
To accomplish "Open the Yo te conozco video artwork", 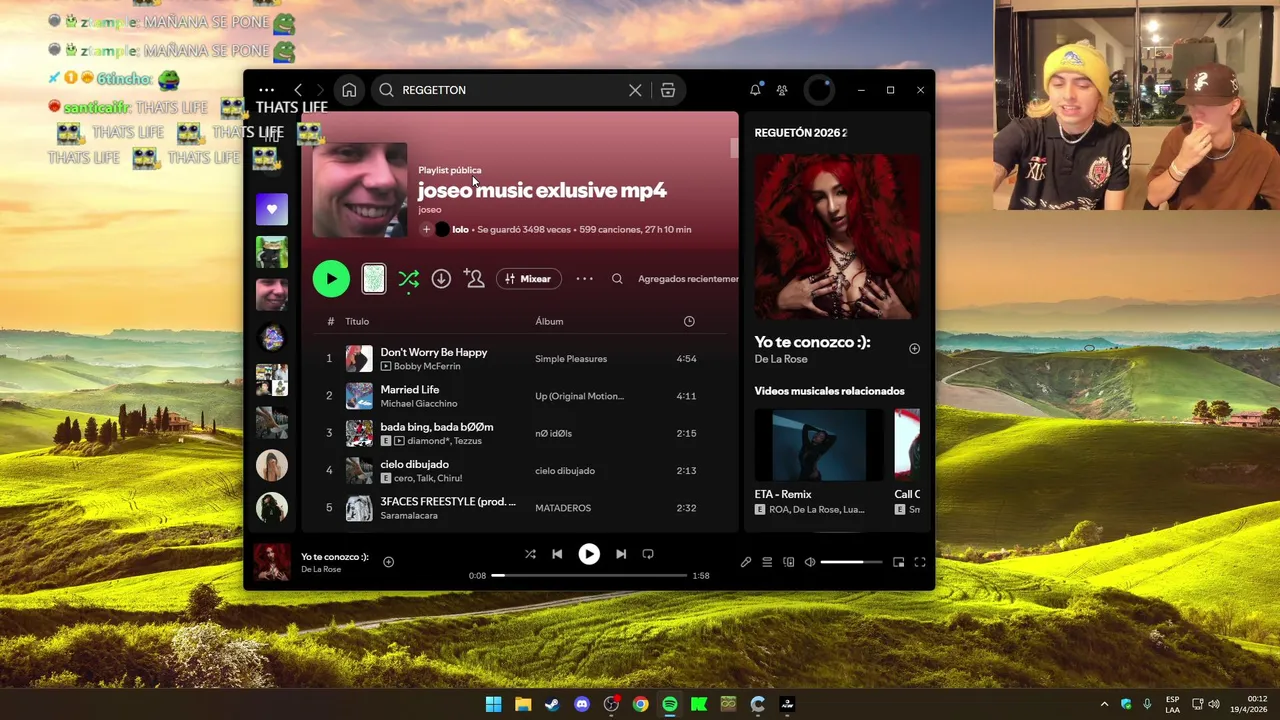I will click(x=837, y=236).
